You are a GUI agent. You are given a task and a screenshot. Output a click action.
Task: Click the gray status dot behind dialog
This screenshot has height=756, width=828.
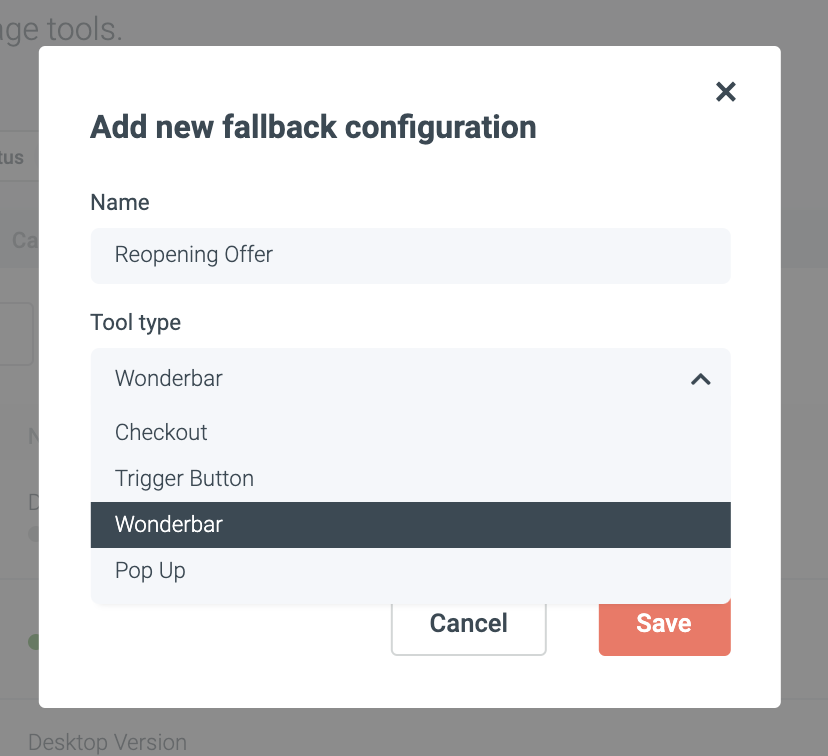pyautogui.click(x=33, y=534)
